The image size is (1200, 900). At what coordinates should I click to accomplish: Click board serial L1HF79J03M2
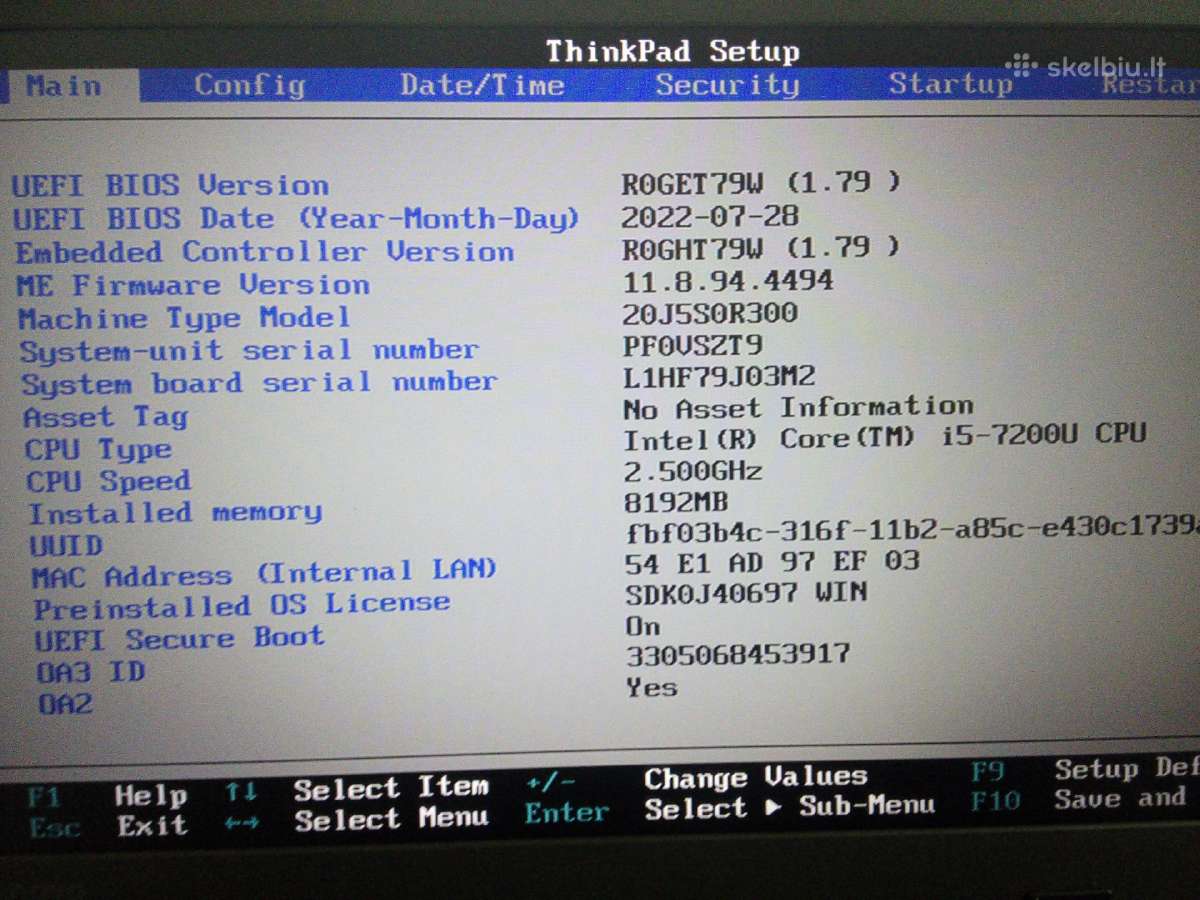point(719,377)
